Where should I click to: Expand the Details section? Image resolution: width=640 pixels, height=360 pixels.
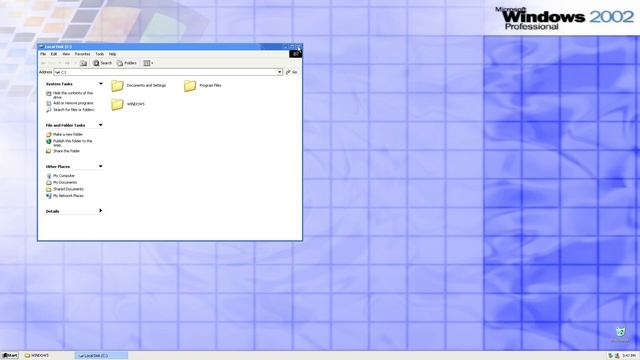(x=100, y=211)
